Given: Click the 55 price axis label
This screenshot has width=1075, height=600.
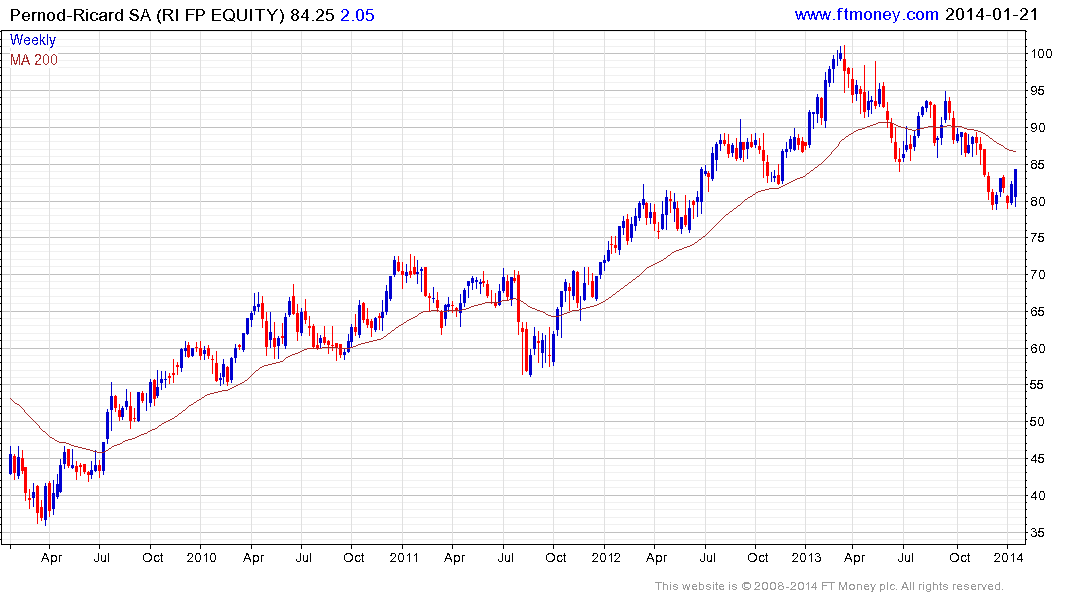Looking at the screenshot, I should pos(1038,385).
